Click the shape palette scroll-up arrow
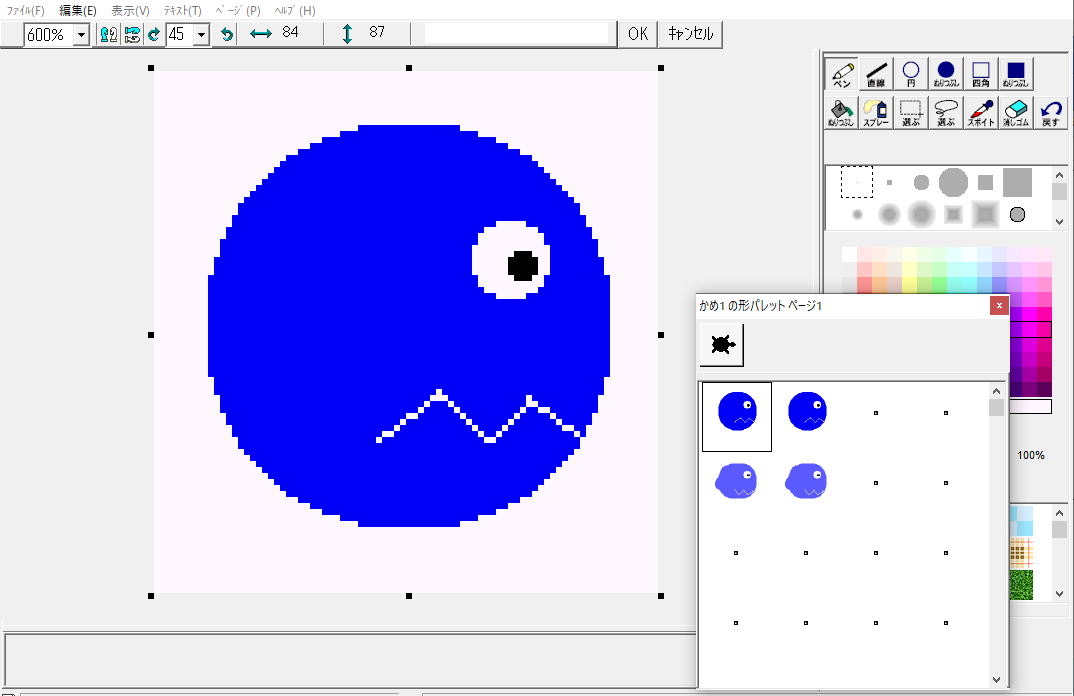 click(x=997, y=391)
